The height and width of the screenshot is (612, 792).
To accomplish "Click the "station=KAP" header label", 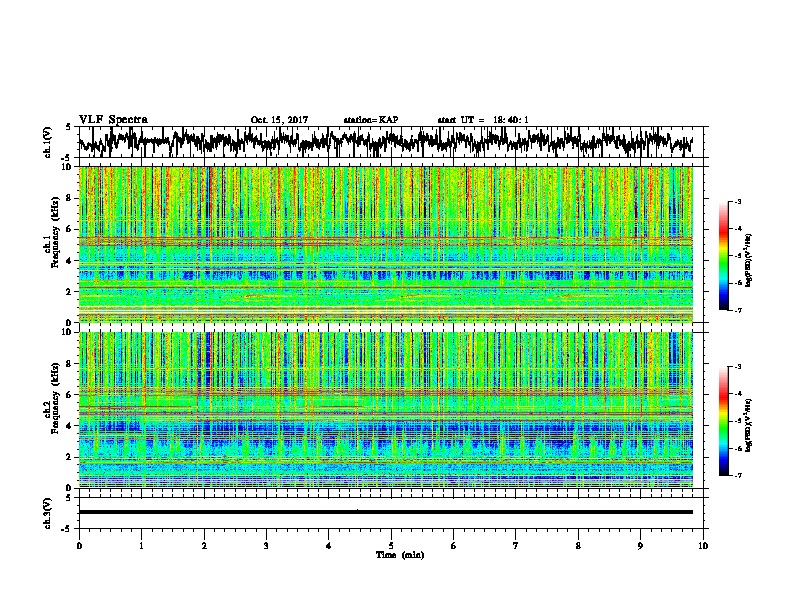I will coord(371,120).
